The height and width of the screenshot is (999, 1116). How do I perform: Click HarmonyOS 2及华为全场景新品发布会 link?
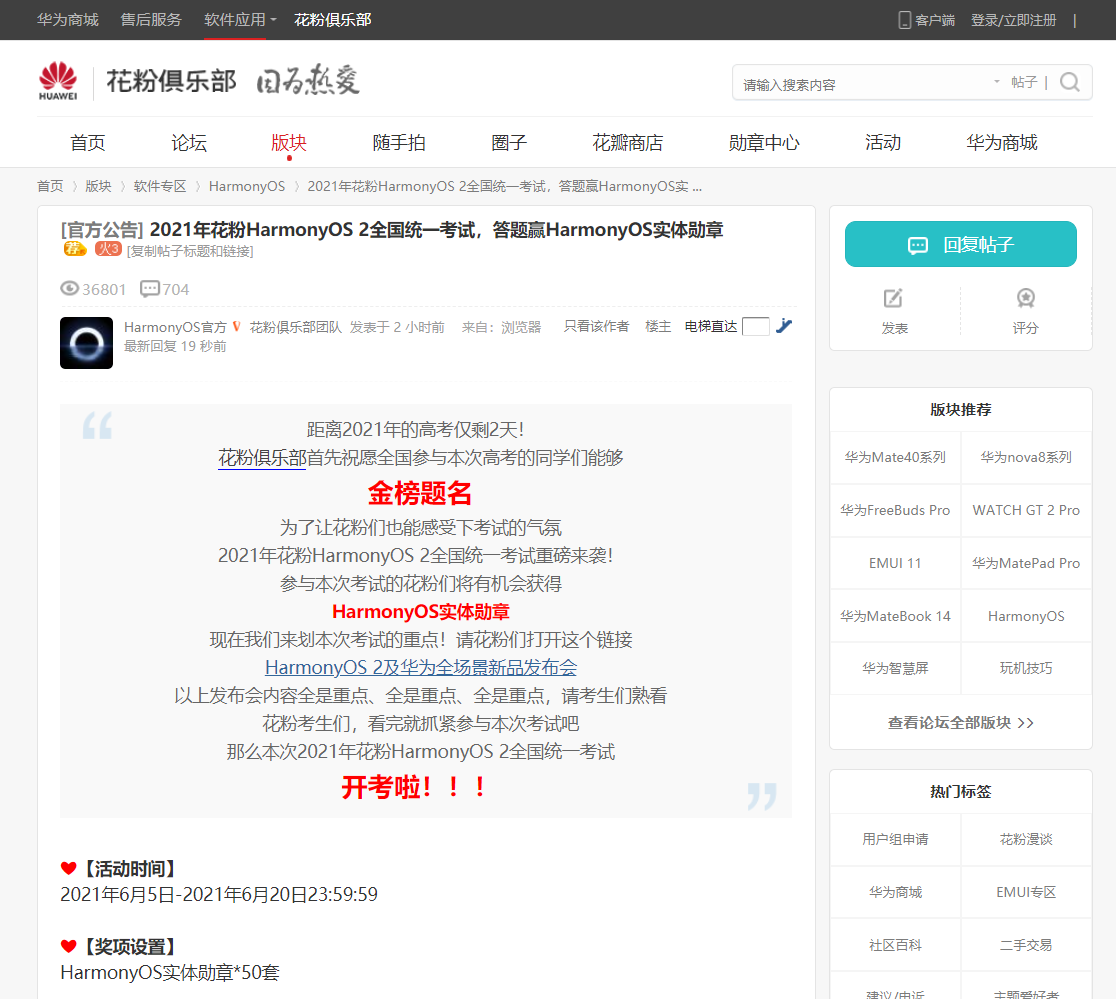pos(421,667)
